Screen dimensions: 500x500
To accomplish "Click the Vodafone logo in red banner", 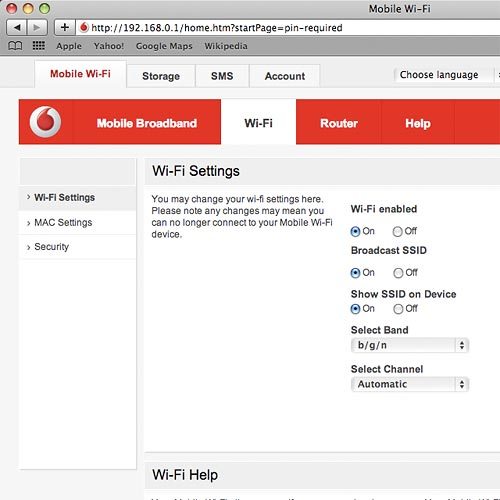I will click(x=45, y=122).
